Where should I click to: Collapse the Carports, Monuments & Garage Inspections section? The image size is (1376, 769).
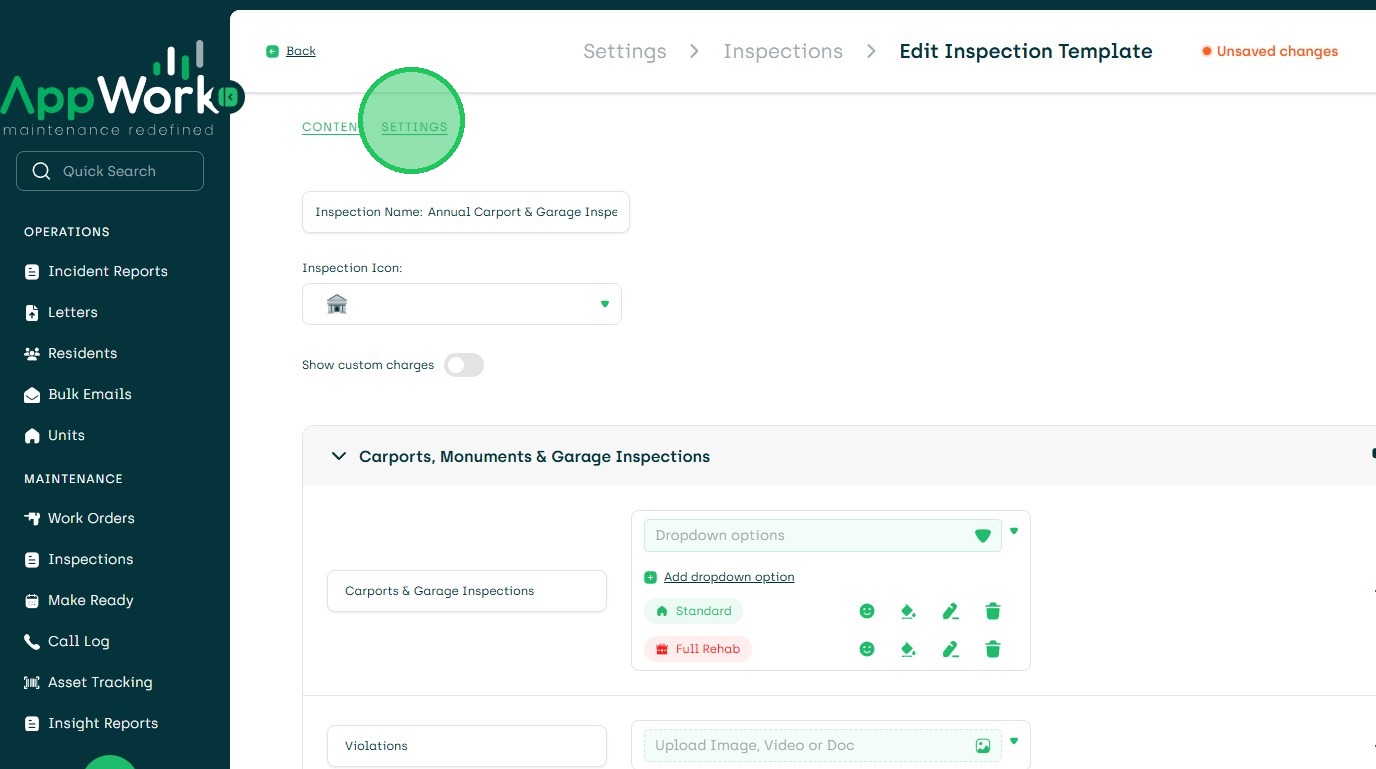(x=339, y=456)
